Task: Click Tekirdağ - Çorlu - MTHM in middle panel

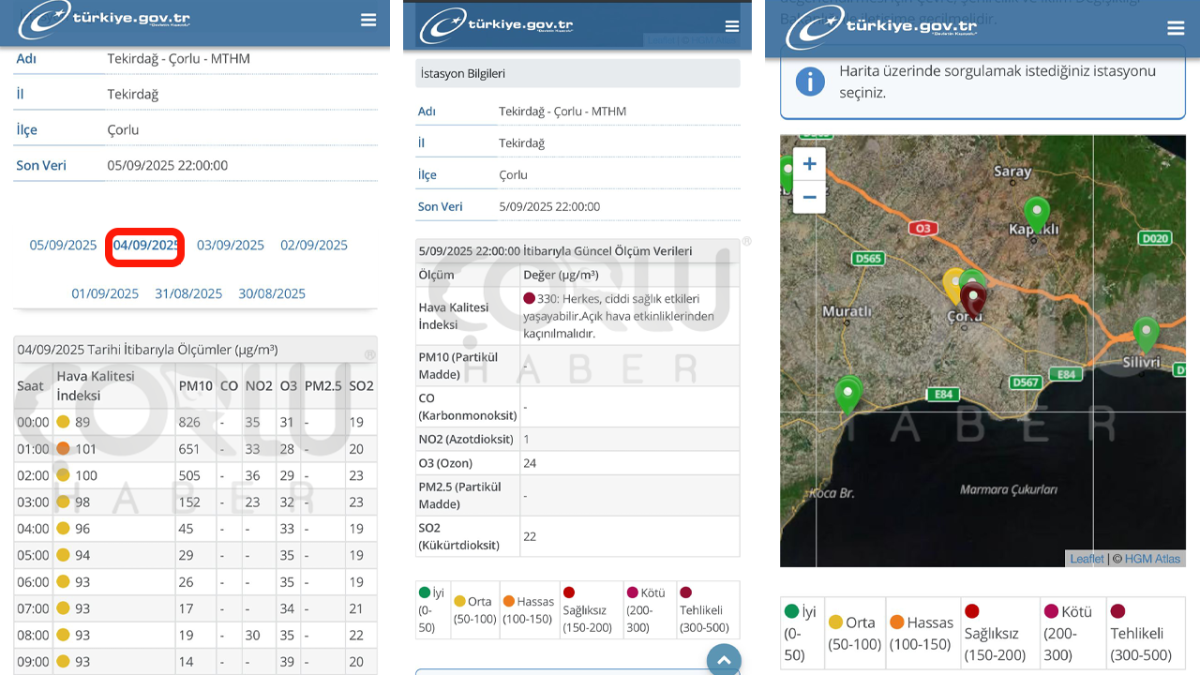Action: click(562, 111)
